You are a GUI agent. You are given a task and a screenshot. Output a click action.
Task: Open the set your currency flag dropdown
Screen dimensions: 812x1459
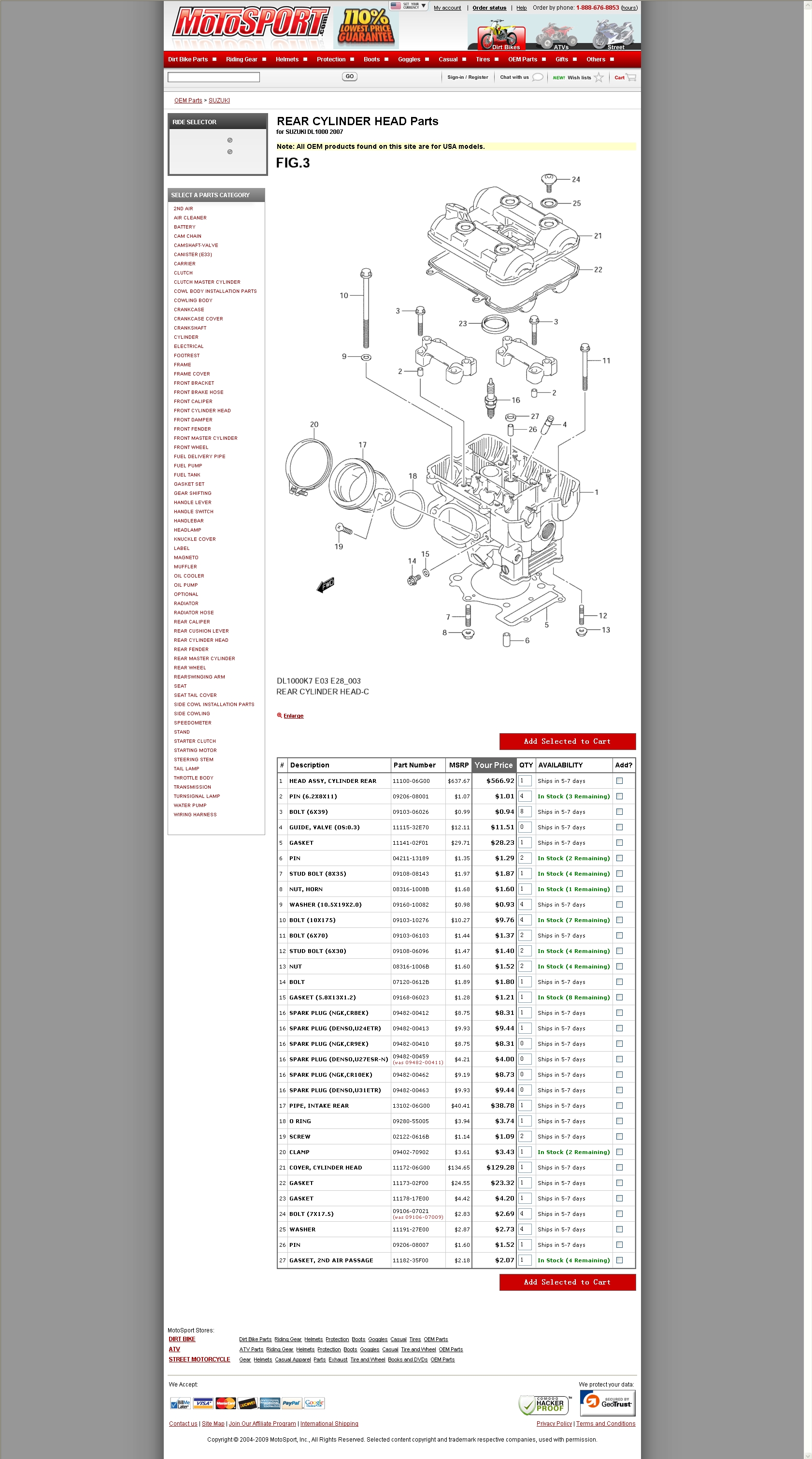point(408,6)
